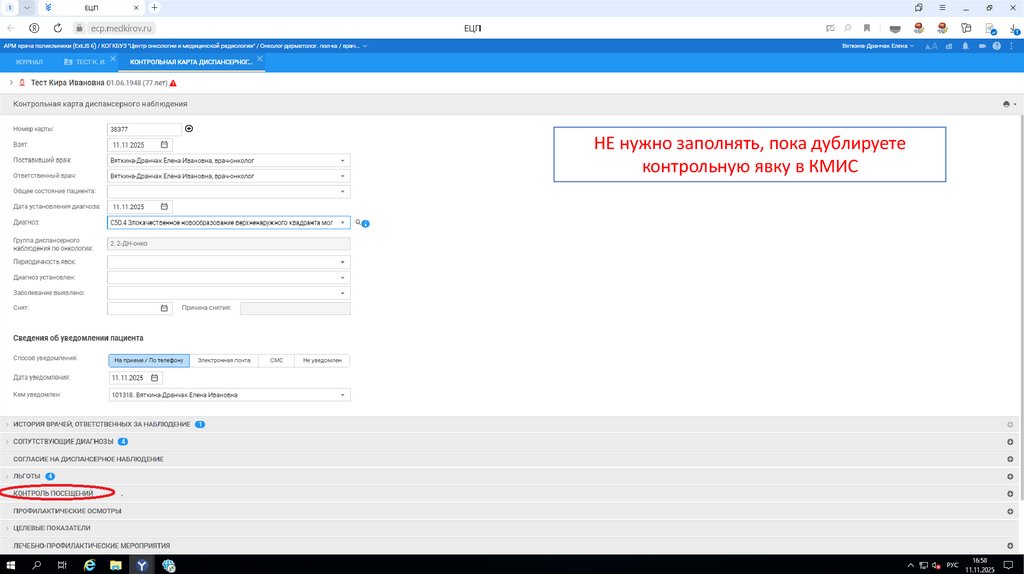The width and height of the screenshot is (1024, 574).
Task: Click the generate card number icon
Action: (x=189, y=129)
